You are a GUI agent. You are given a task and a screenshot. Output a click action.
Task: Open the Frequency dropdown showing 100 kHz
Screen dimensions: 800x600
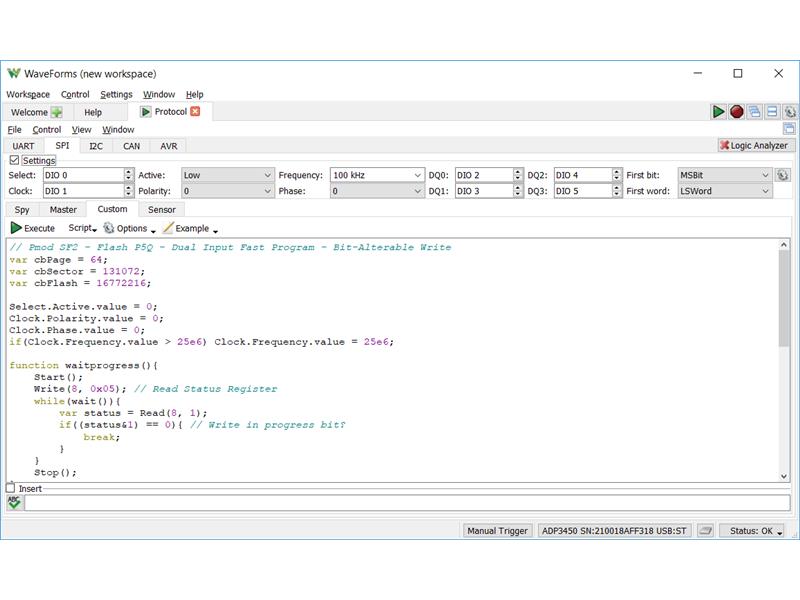click(x=377, y=175)
